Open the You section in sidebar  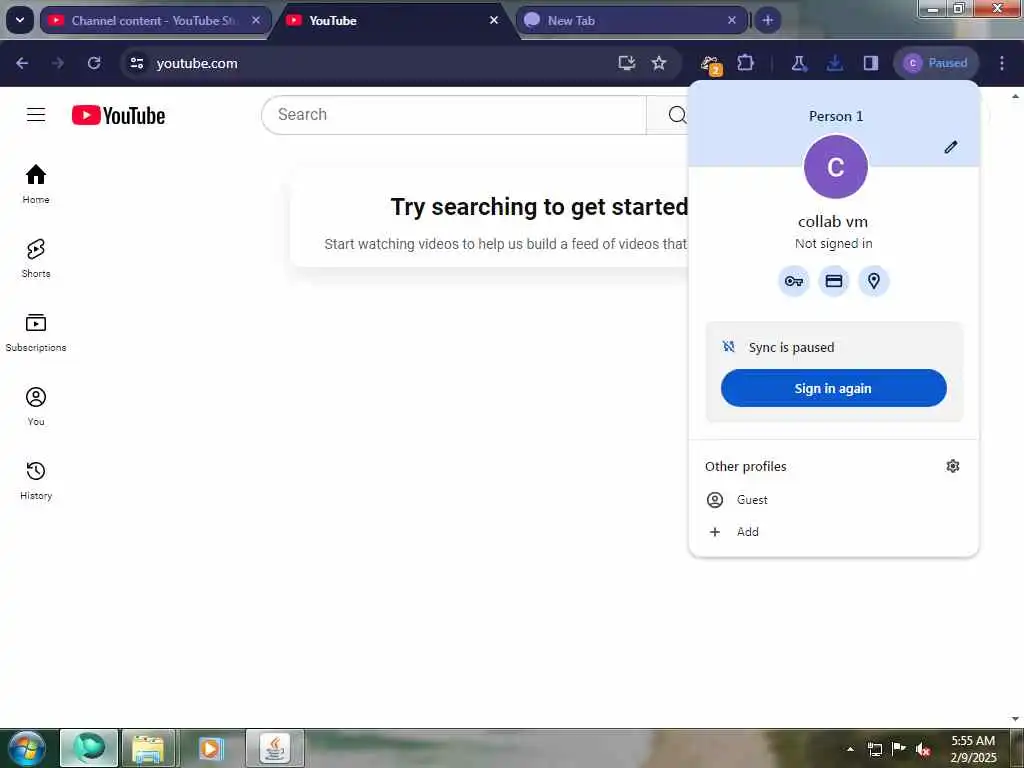pyautogui.click(x=36, y=406)
